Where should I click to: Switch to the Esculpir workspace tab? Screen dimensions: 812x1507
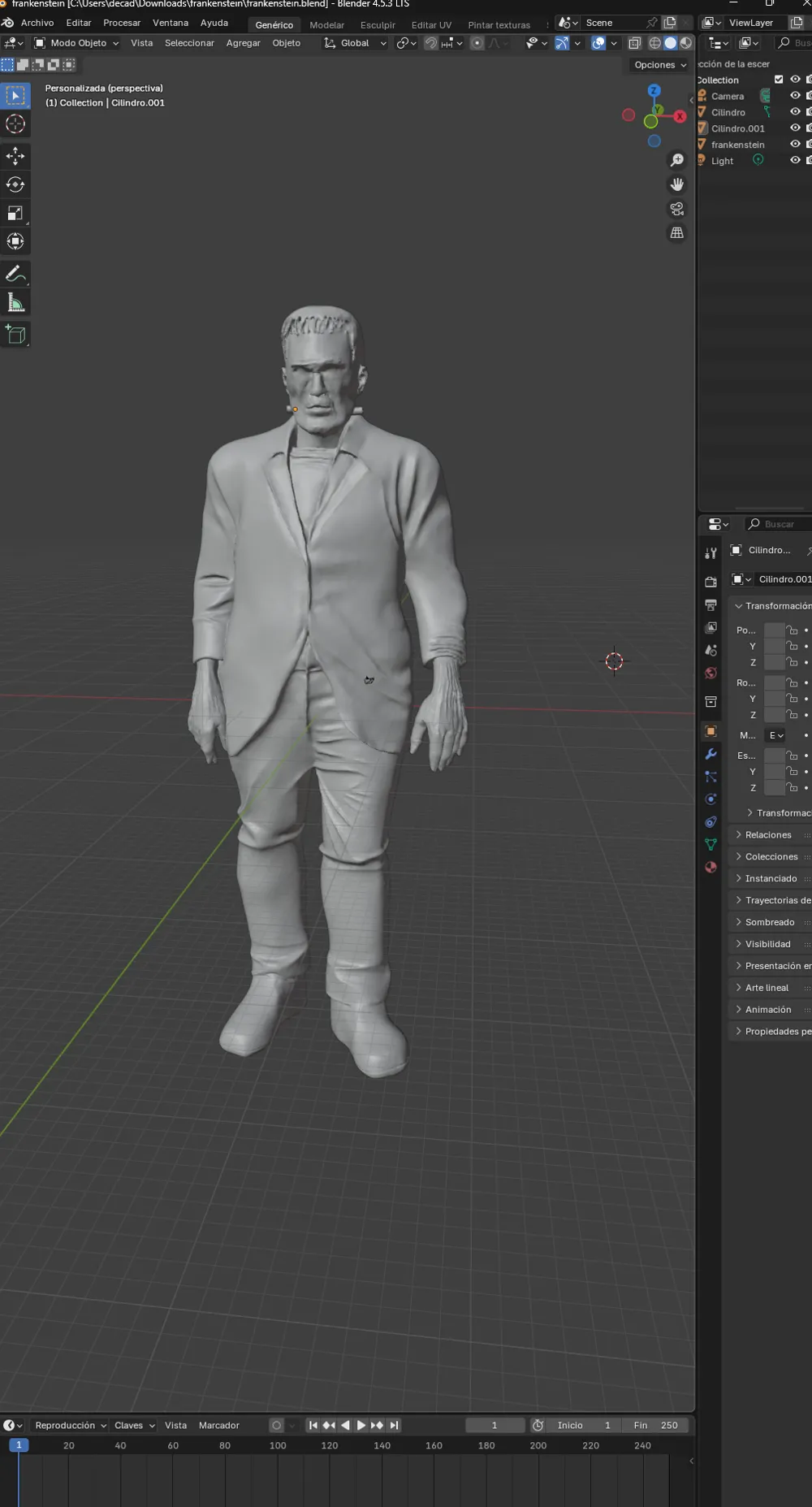click(378, 24)
